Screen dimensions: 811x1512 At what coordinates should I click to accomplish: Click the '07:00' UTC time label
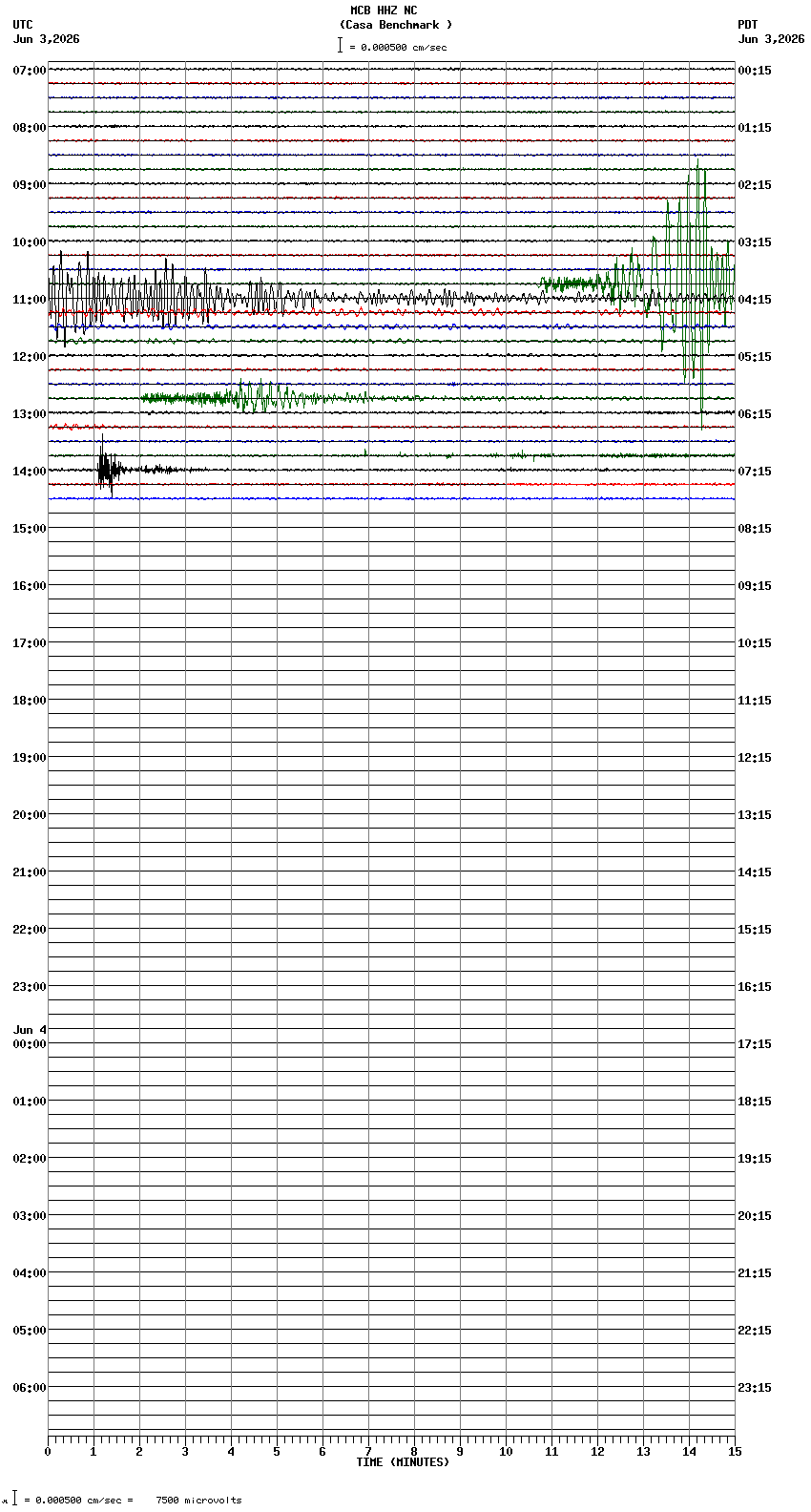coord(30,71)
